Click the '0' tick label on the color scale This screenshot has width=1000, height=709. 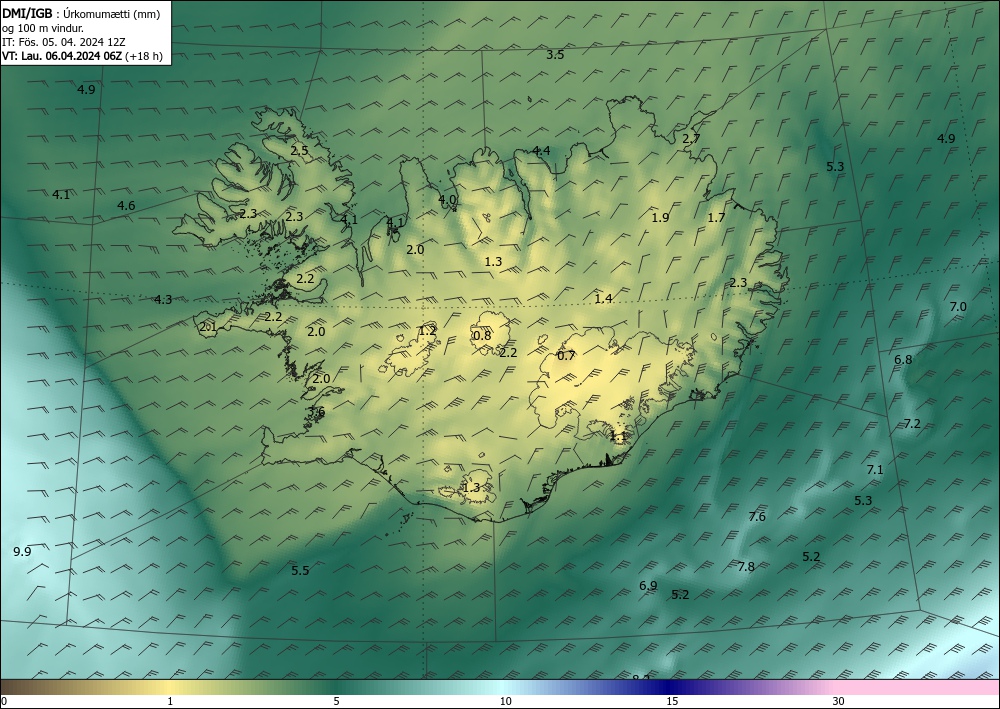4,702
